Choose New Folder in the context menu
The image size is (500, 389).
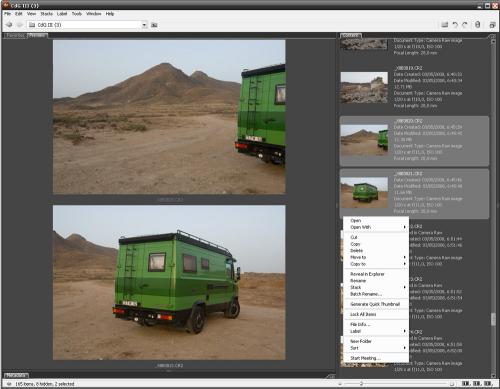(376, 341)
